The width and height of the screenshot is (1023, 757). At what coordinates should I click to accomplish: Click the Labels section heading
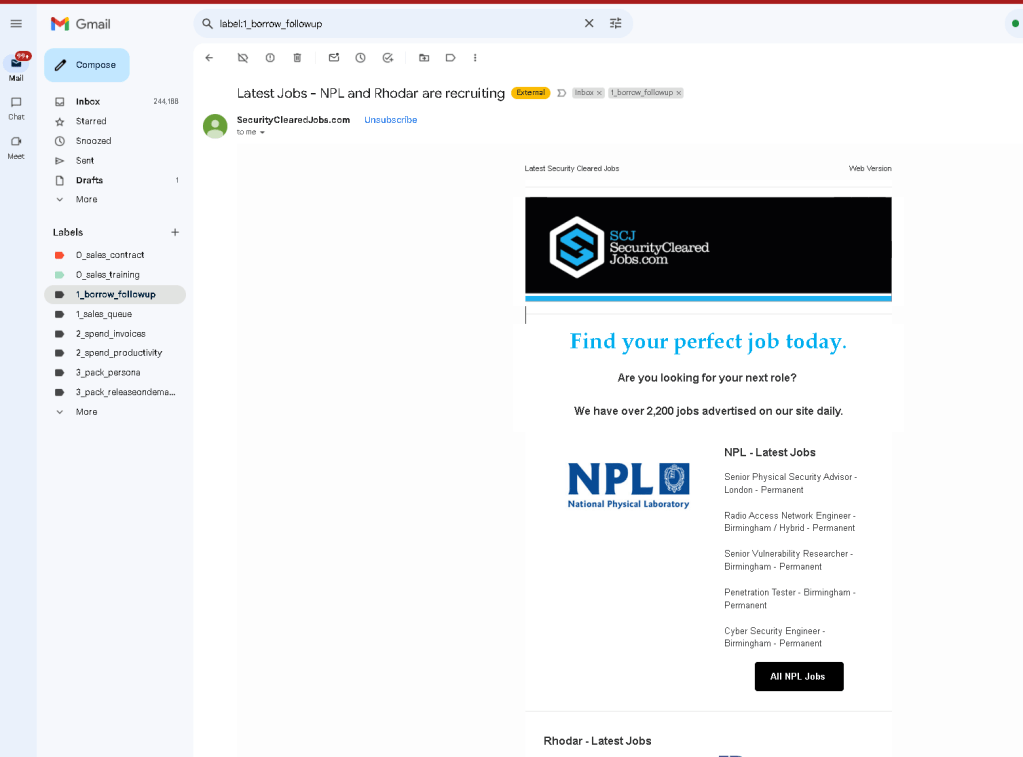pyautogui.click(x=68, y=232)
